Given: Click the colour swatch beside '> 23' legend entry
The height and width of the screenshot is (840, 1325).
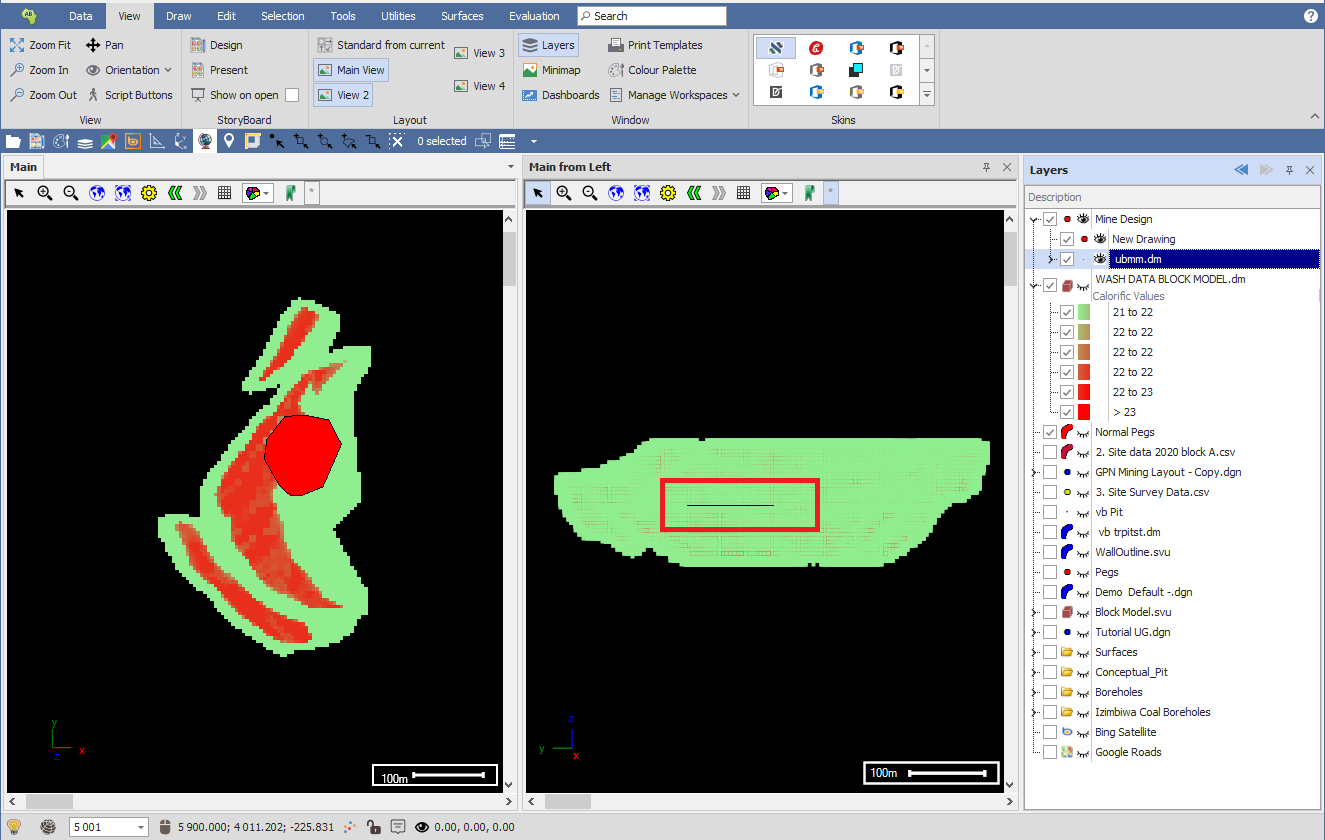Looking at the screenshot, I should (1083, 412).
